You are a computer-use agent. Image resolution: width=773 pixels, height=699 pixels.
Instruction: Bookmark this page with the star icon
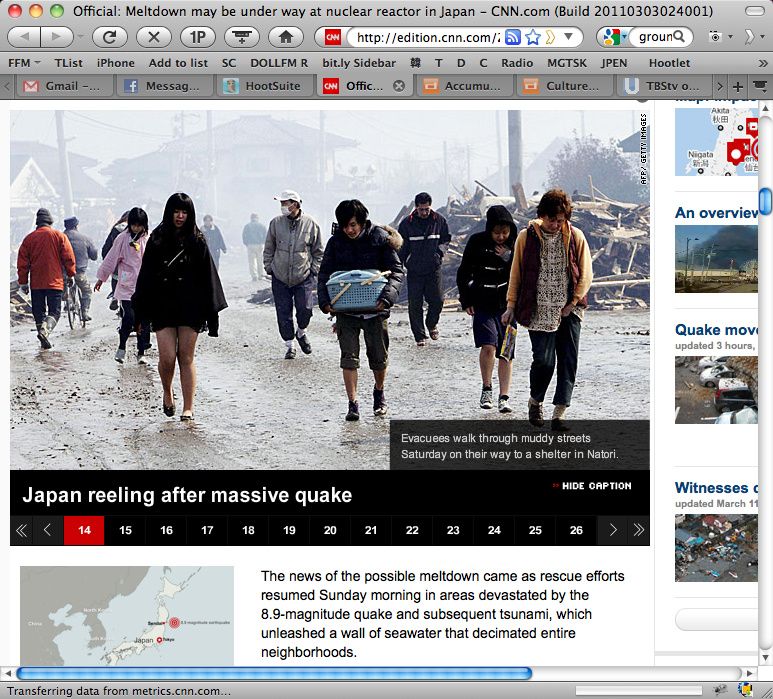pyautogui.click(x=534, y=37)
